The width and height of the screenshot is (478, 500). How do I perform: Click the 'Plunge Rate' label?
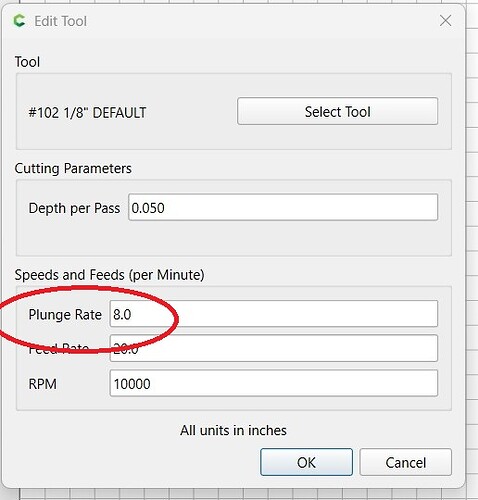[x=65, y=315]
